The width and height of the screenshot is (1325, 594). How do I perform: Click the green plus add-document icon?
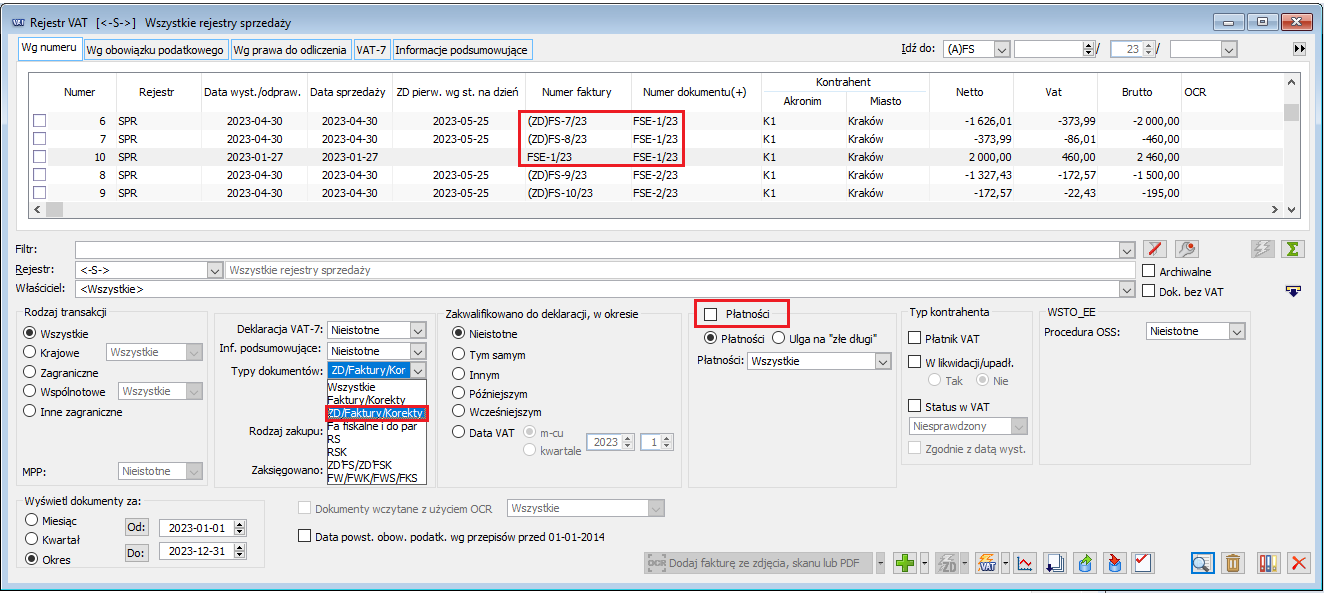tap(905, 563)
